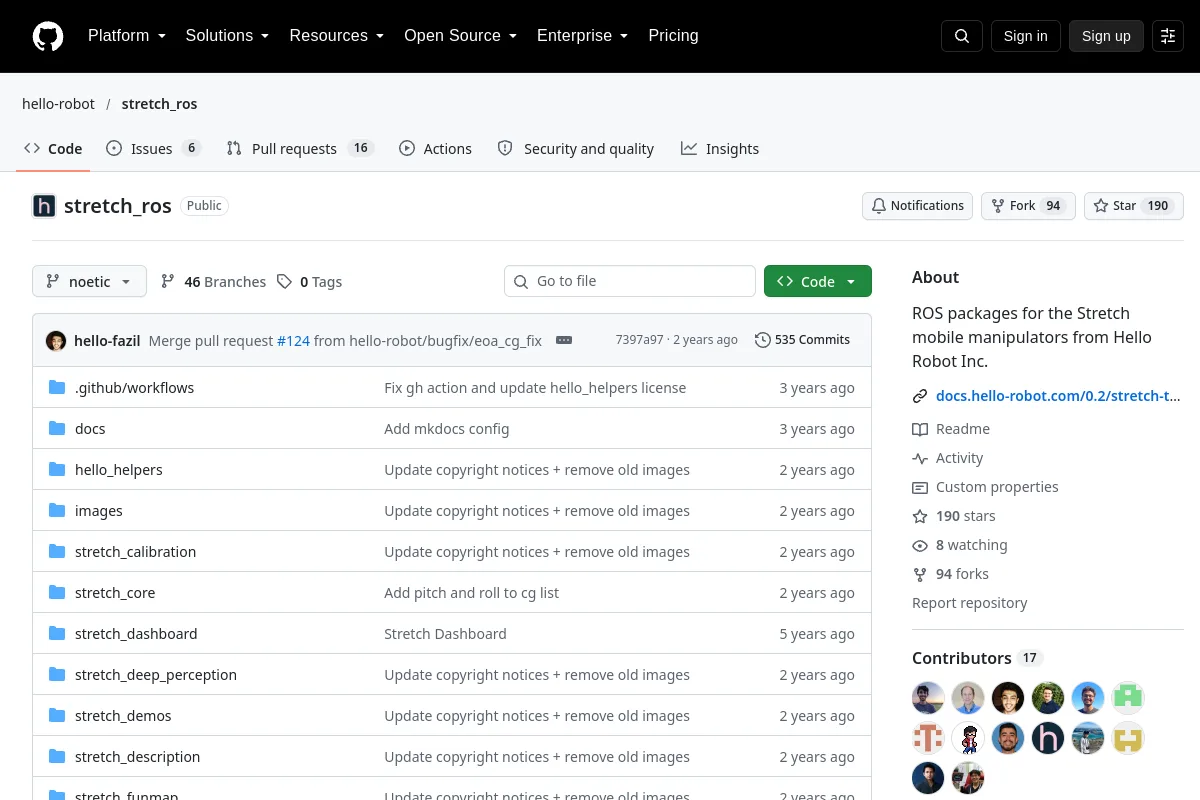Click the contributor avatar with letter h

coord(1048,738)
